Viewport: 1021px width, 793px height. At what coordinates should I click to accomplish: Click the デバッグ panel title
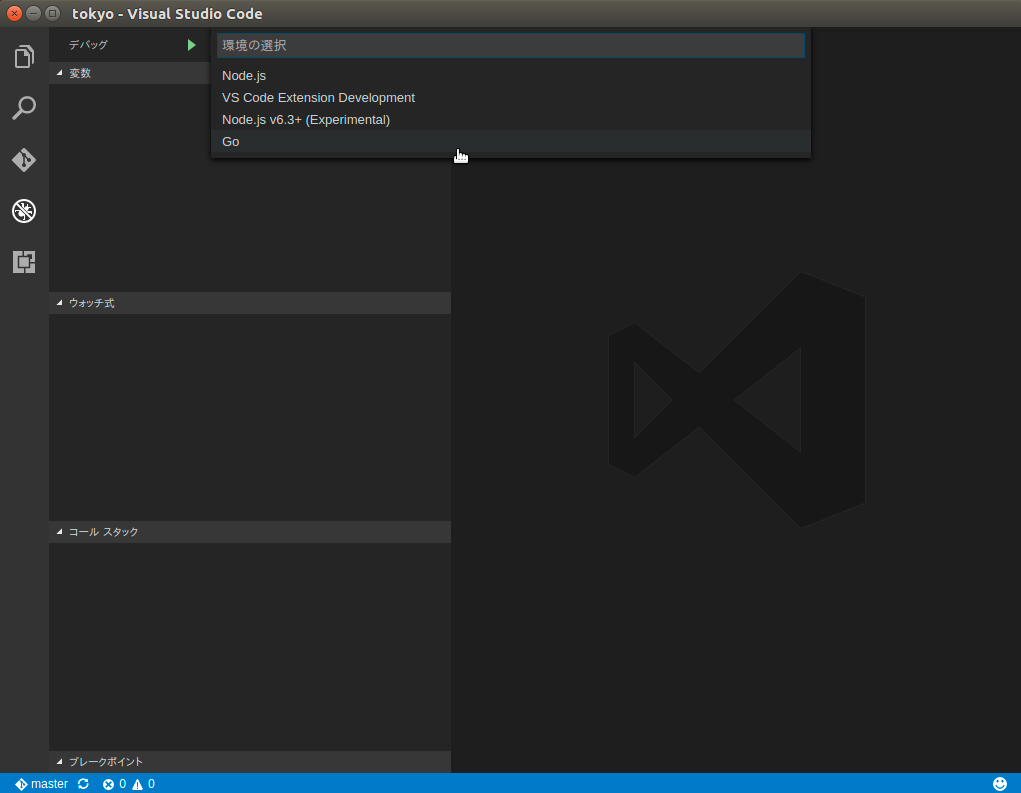coord(89,45)
